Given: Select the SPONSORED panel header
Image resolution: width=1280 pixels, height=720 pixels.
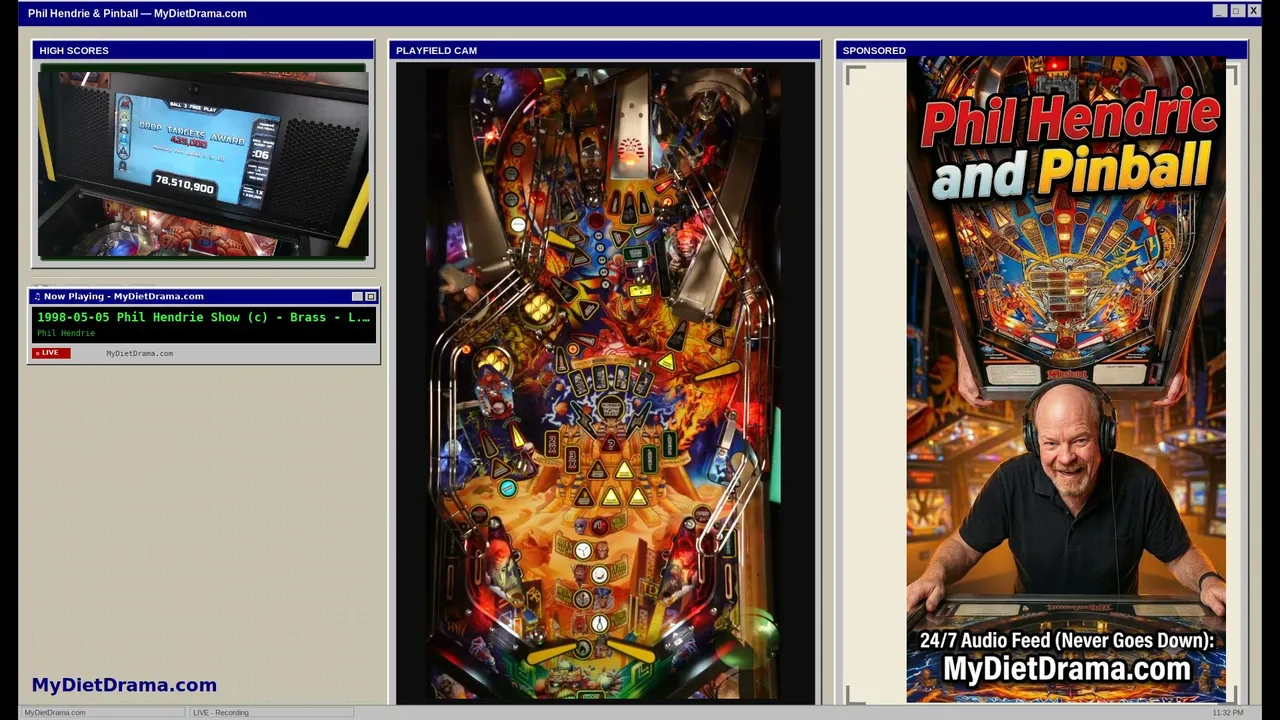Looking at the screenshot, I should point(1041,50).
